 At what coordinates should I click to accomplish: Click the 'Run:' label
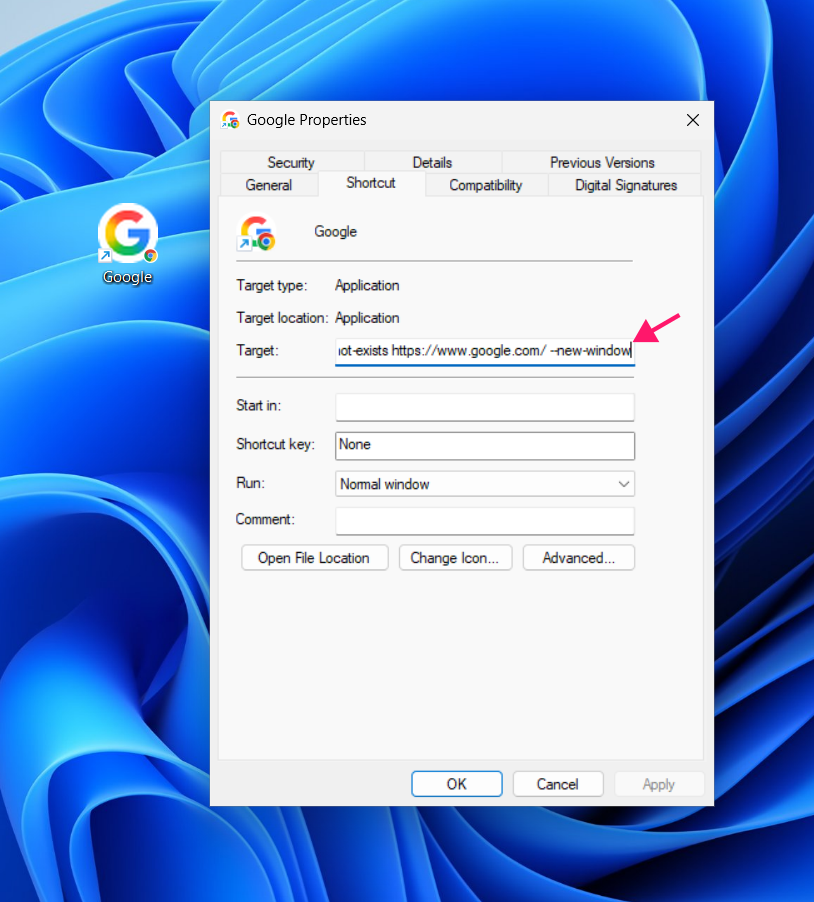[250, 483]
